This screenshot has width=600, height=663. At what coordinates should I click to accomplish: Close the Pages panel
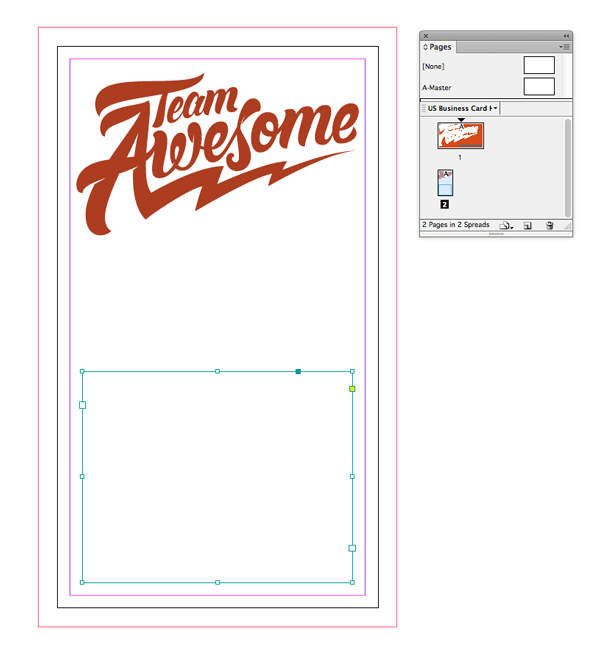(x=426, y=36)
